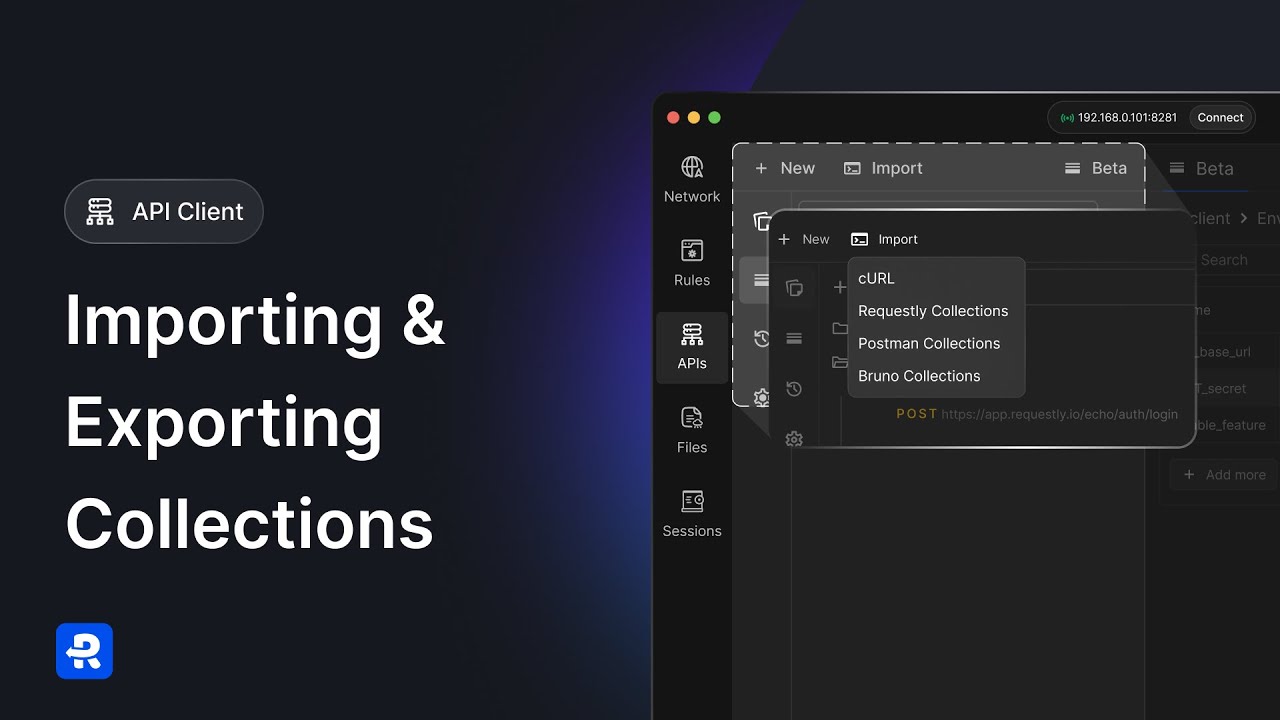The width and height of the screenshot is (1280, 720).
Task: Open the Files section in the sidebar
Action: (692, 431)
